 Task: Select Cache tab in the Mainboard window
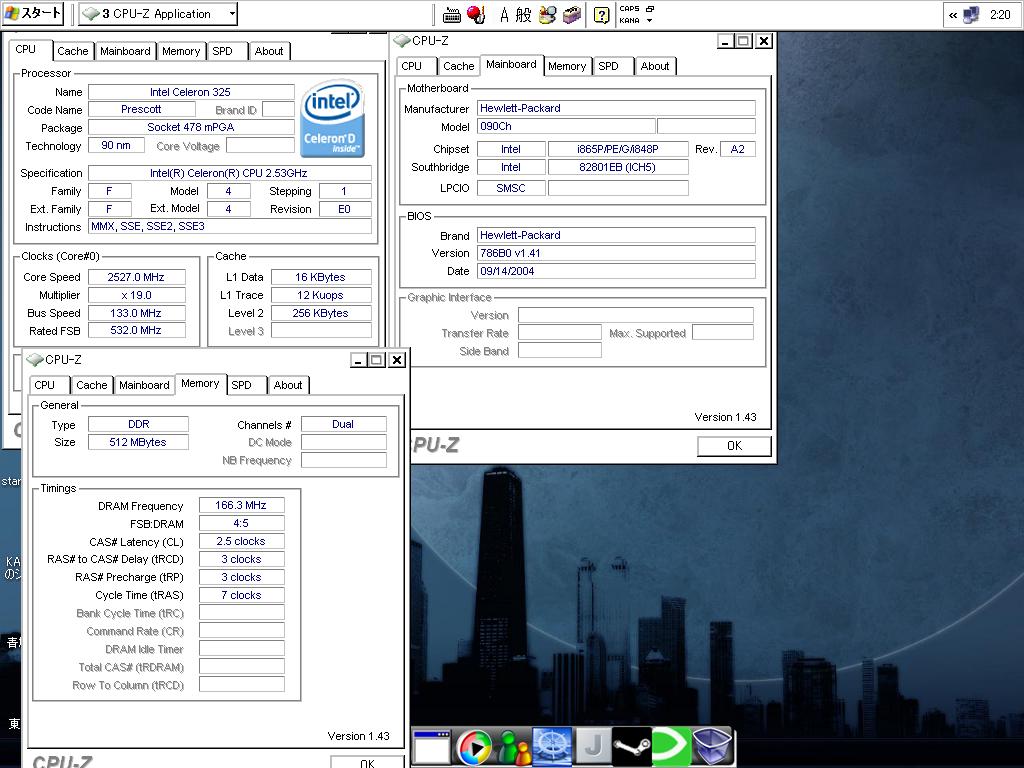tap(458, 66)
